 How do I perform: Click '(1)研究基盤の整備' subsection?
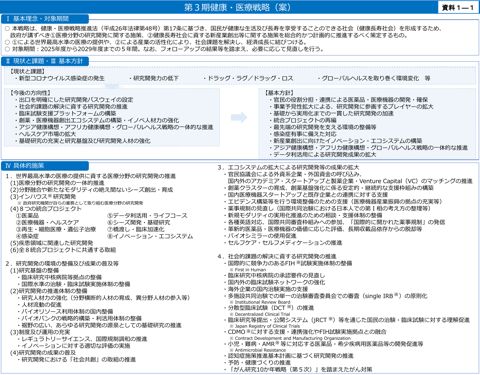[x=34, y=270]
